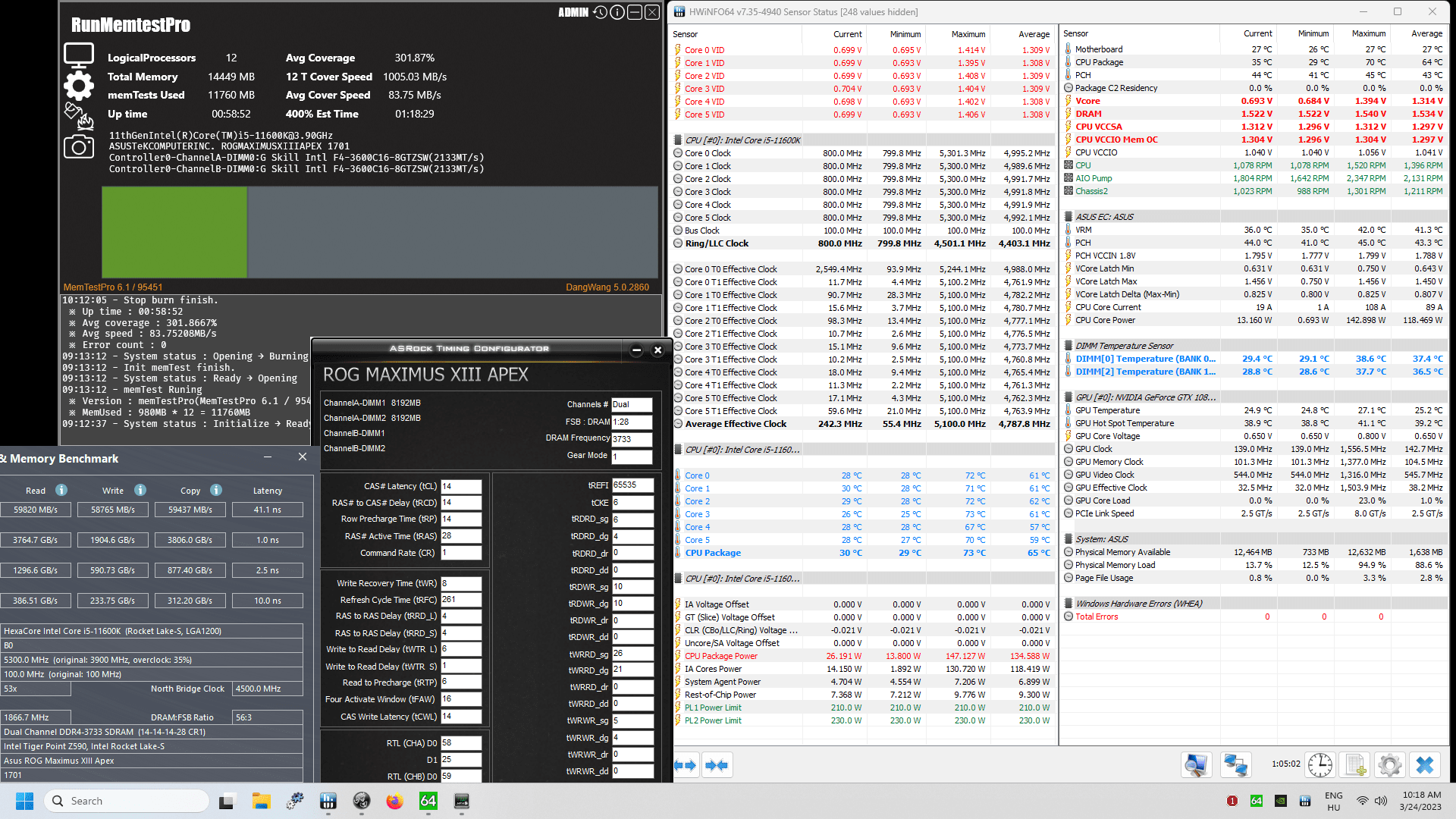
Task: Click DRAM Frequency field 3733
Action: [632, 438]
